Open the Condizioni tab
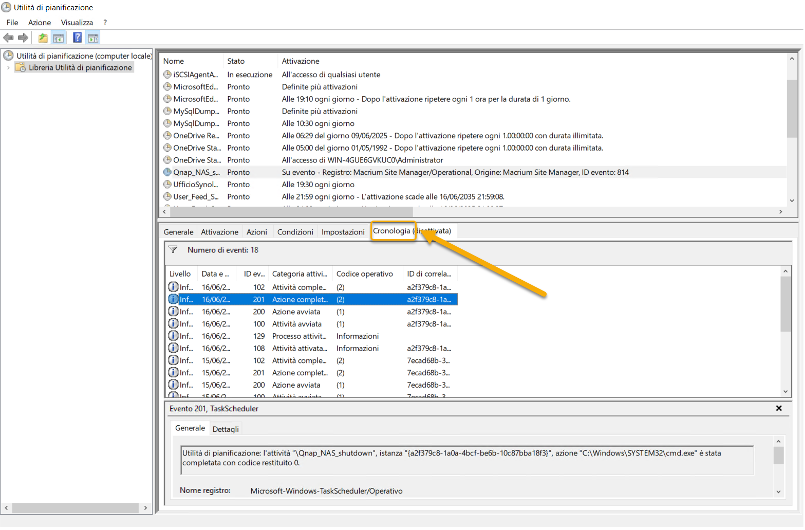Viewport: 805px width, 530px height. pos(295,231)
